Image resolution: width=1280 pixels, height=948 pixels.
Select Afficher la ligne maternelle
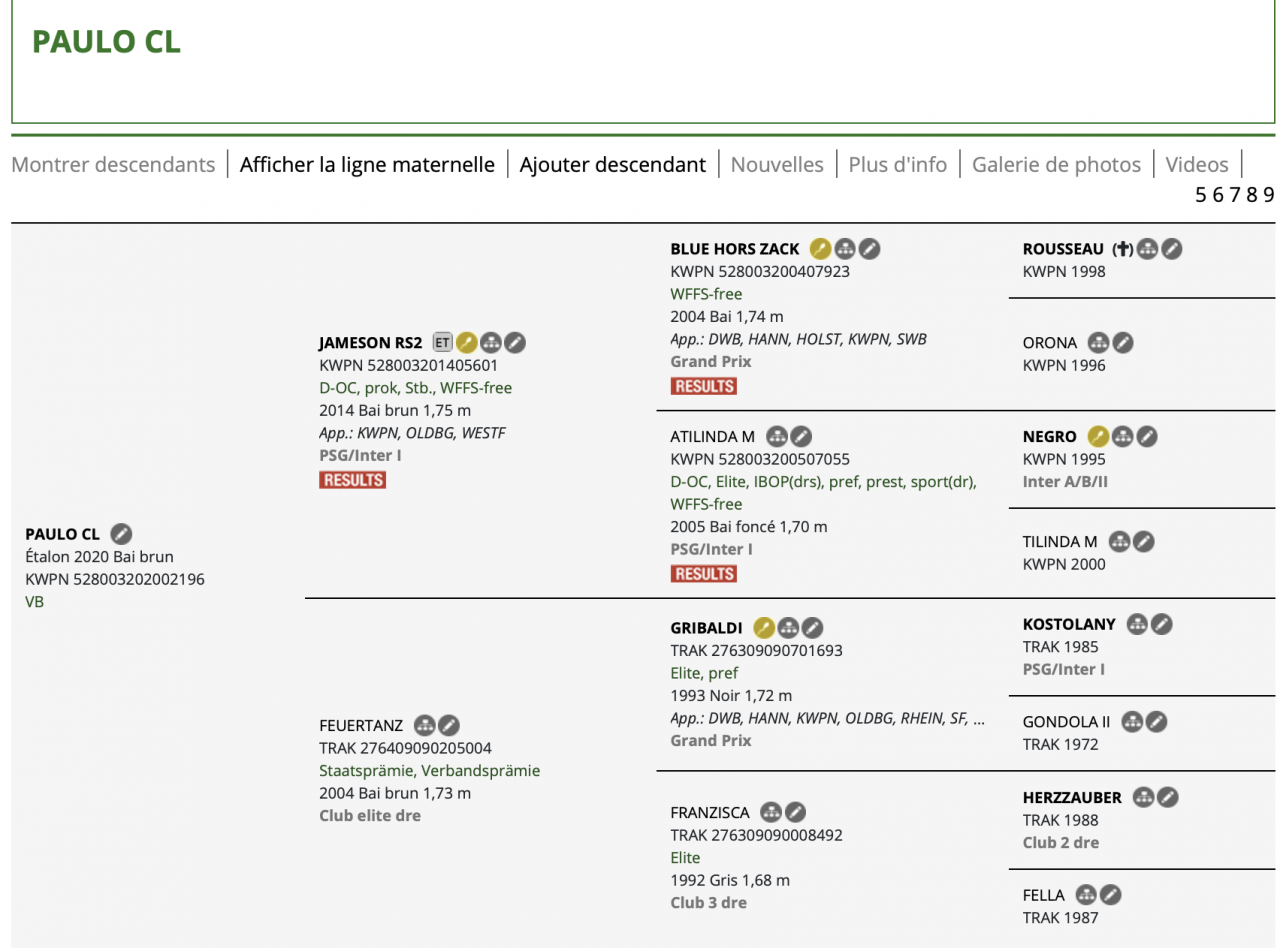point(367,165)
